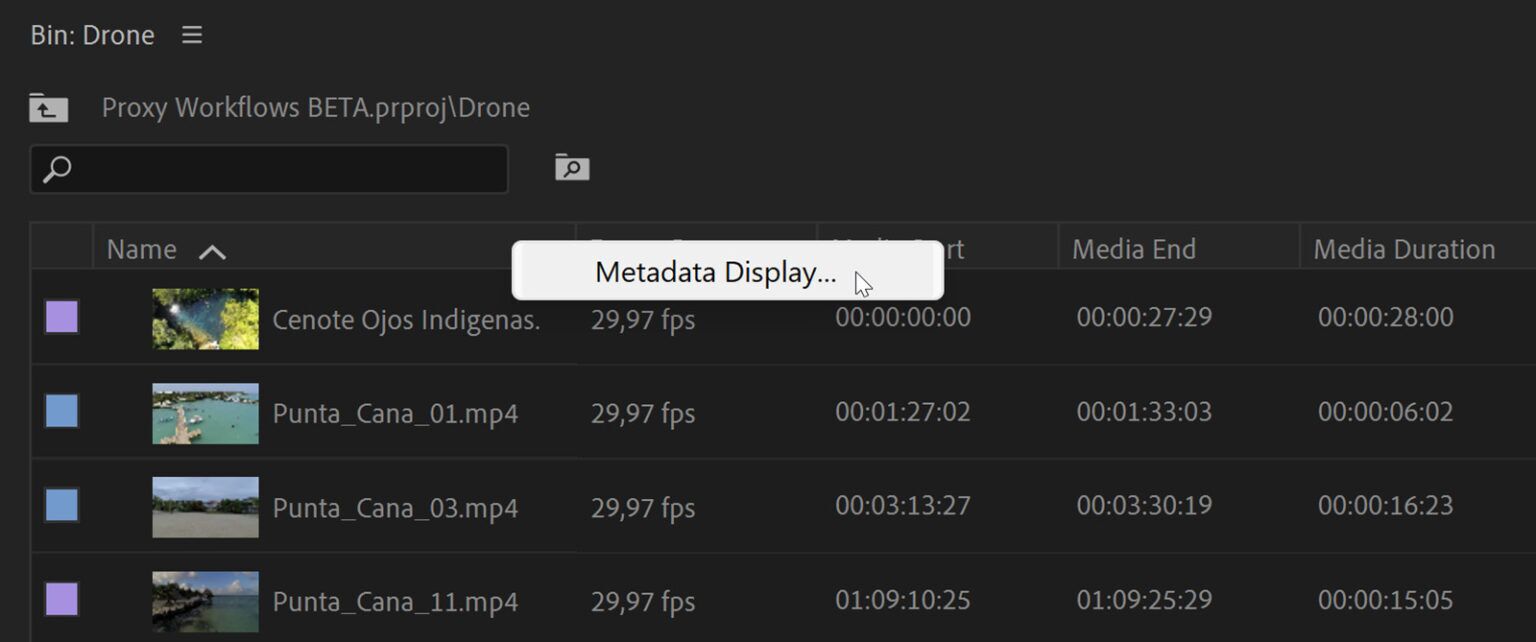Select the Punta_Cana_01.mp4 clip name
This screenshot has height=642, width=1536.
395,412
